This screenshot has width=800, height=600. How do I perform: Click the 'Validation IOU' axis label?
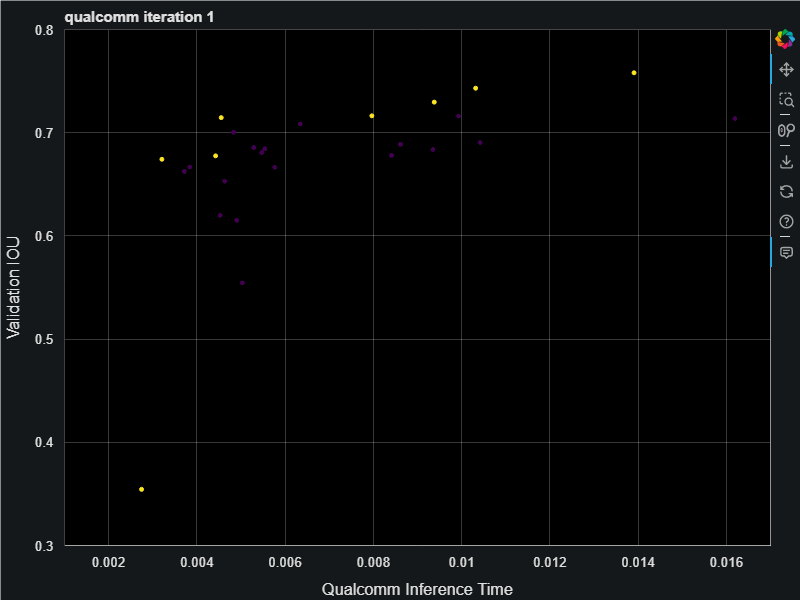[13, 288]
